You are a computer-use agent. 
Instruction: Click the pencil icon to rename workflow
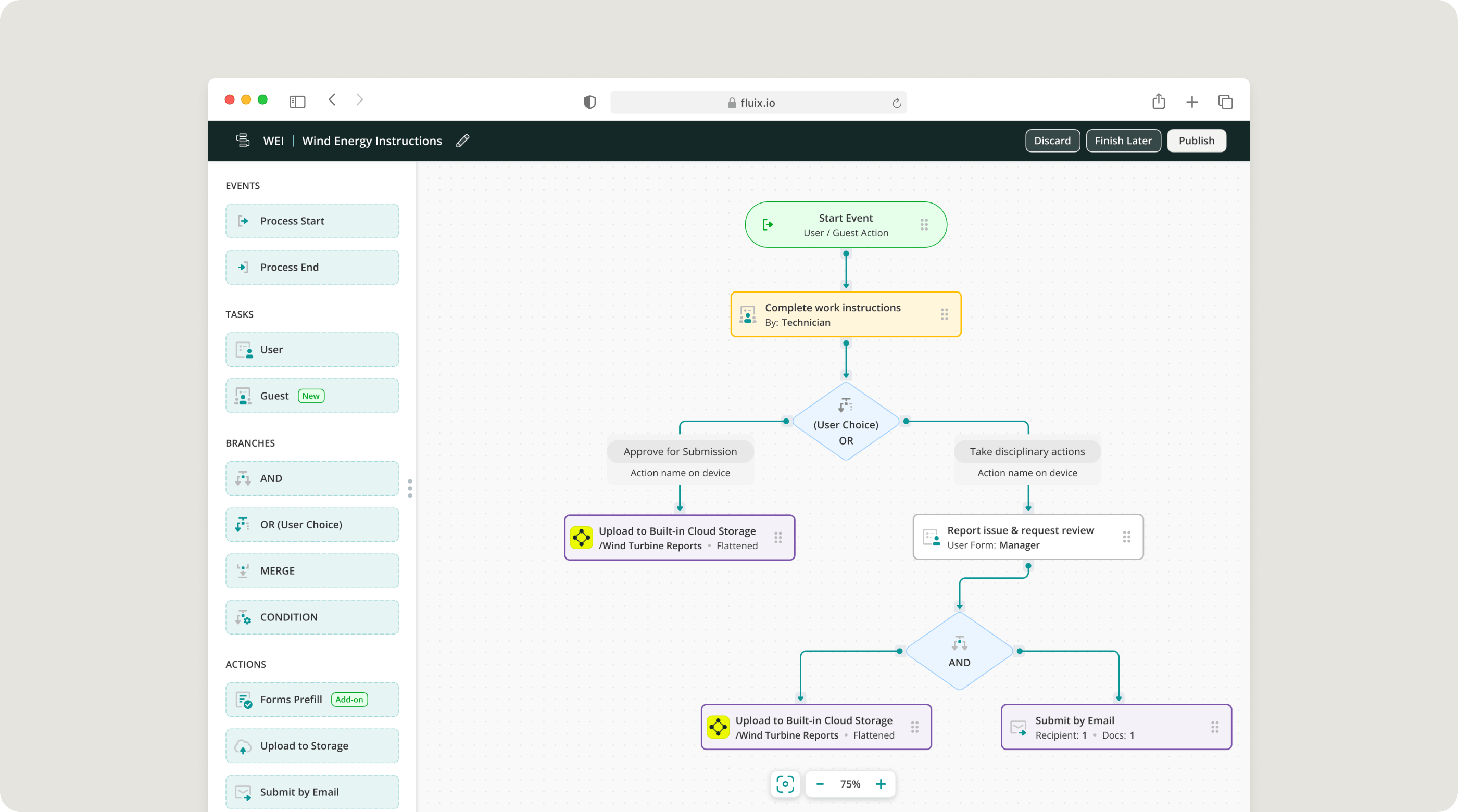pos(462,141)
